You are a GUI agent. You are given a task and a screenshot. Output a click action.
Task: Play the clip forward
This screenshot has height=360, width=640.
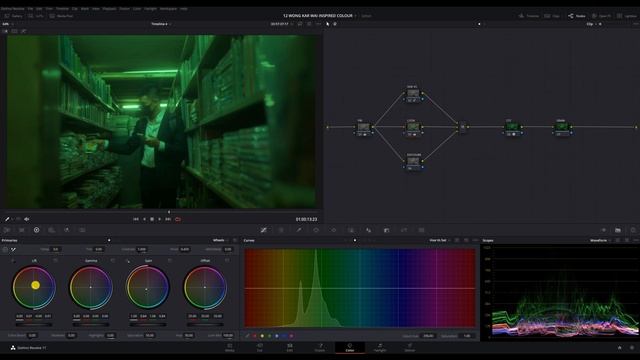pyautogui.click(x=160, y=219)
